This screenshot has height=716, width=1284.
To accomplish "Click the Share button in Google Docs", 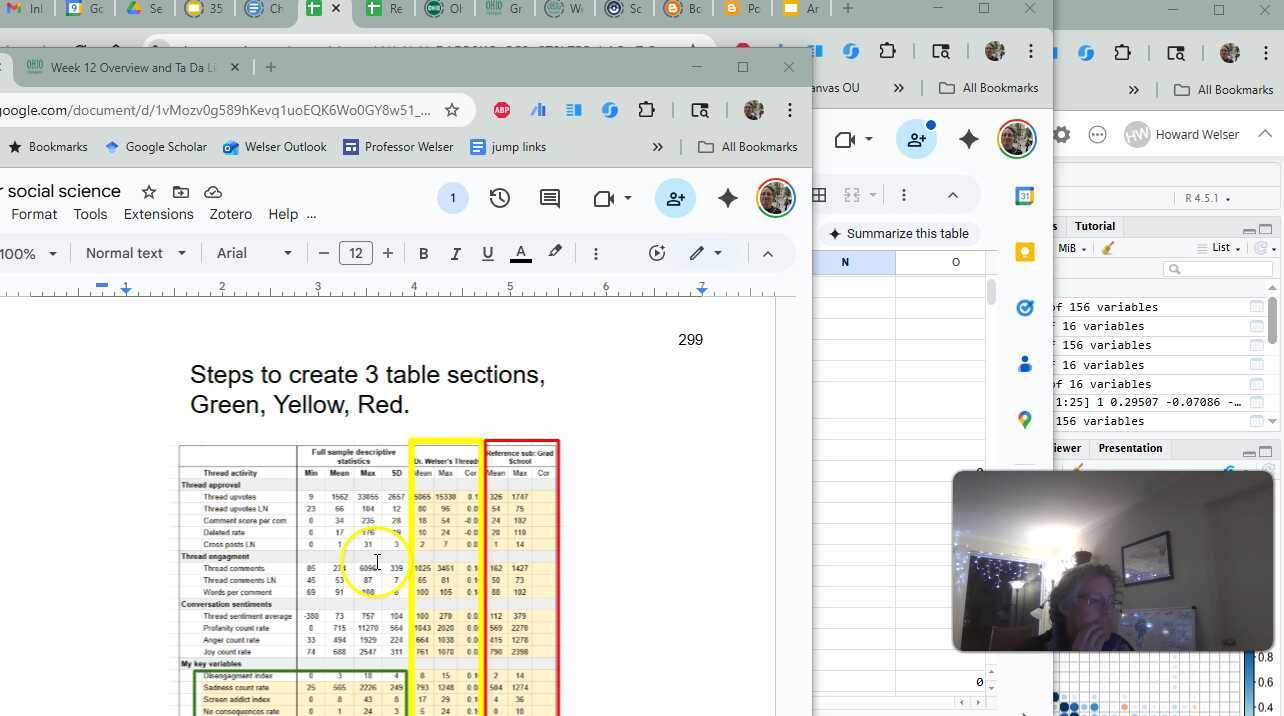I will (x=675, y=198).
